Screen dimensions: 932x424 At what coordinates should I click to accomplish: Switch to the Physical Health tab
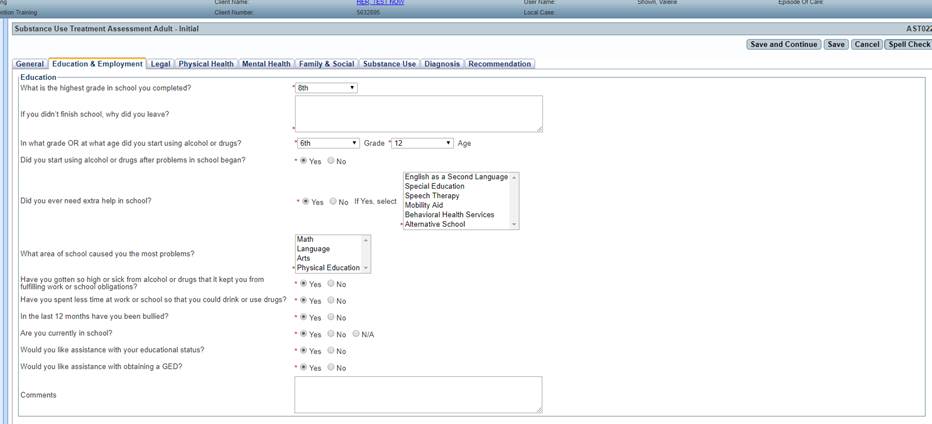pyautogui.click(x=206, y=64)
